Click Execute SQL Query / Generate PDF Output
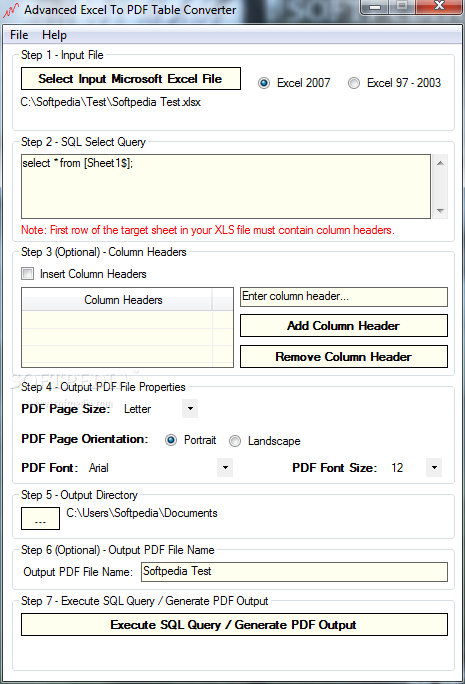Viewport: 465px width, 684px height. click(234, 625)
